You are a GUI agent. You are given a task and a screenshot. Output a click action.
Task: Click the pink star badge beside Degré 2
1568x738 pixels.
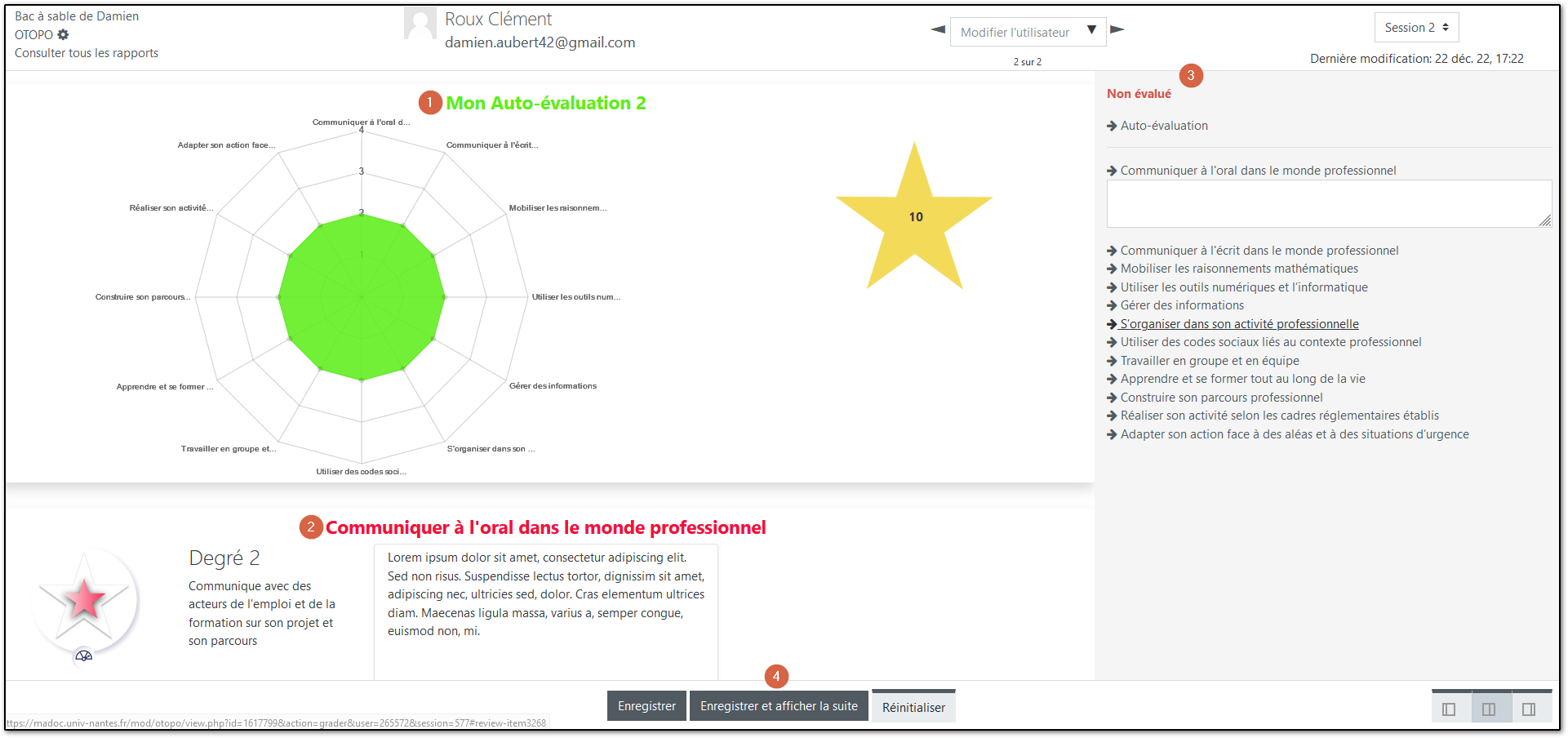[x=82, y=598]
